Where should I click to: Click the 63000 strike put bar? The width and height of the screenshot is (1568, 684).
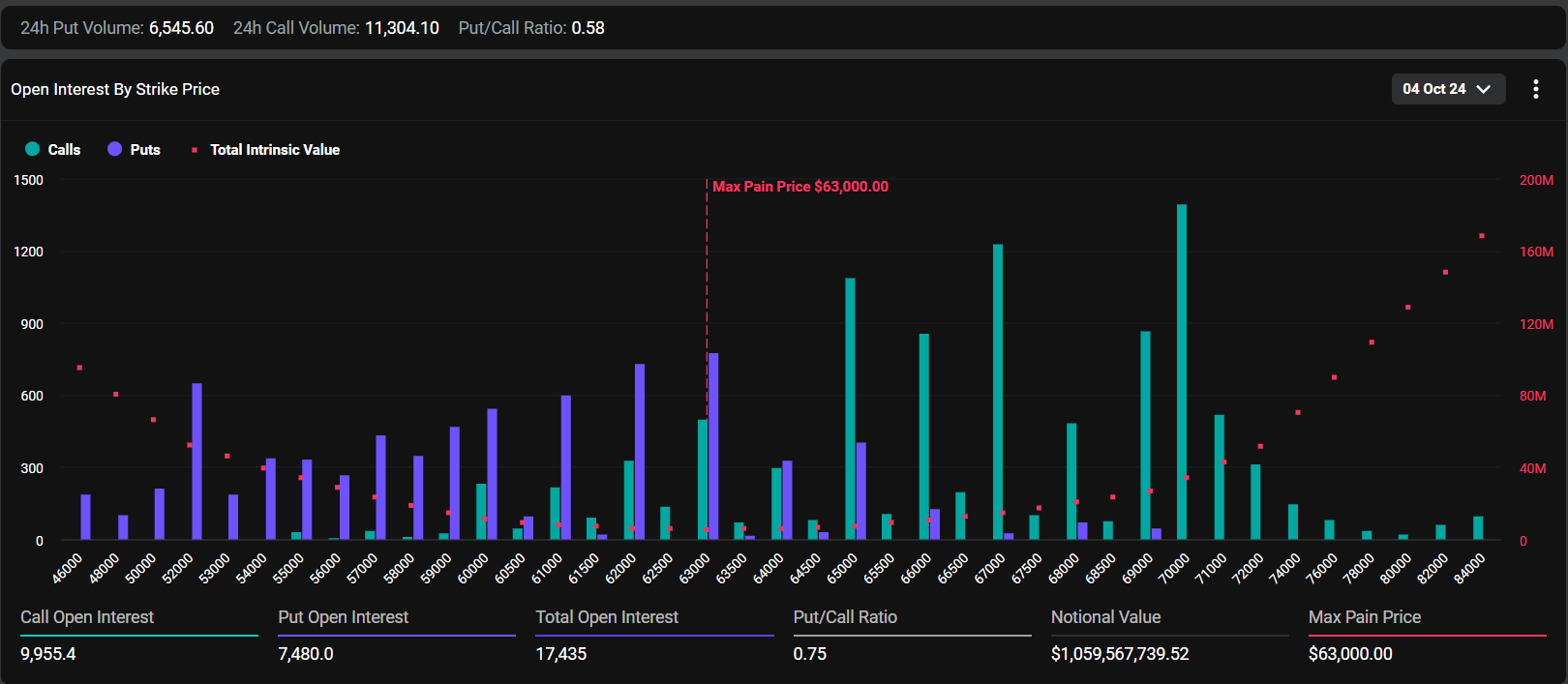(x=713, y=446)
